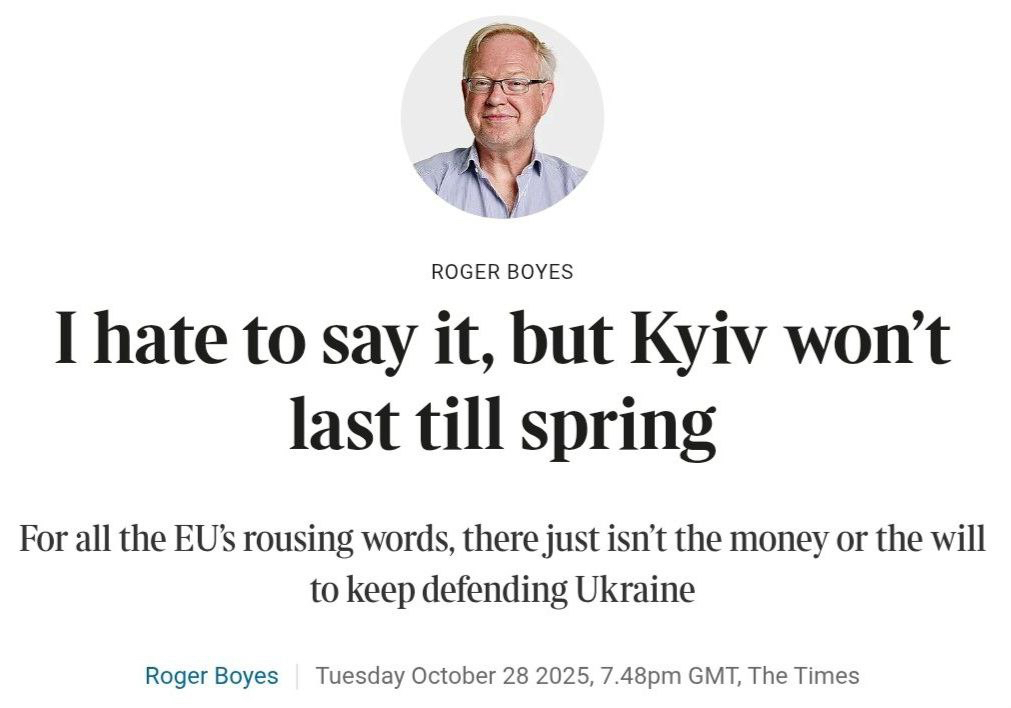Click the vertical divider after the byline name
Viewport: 1011px width, 708px height.
(x=297, y=675)
